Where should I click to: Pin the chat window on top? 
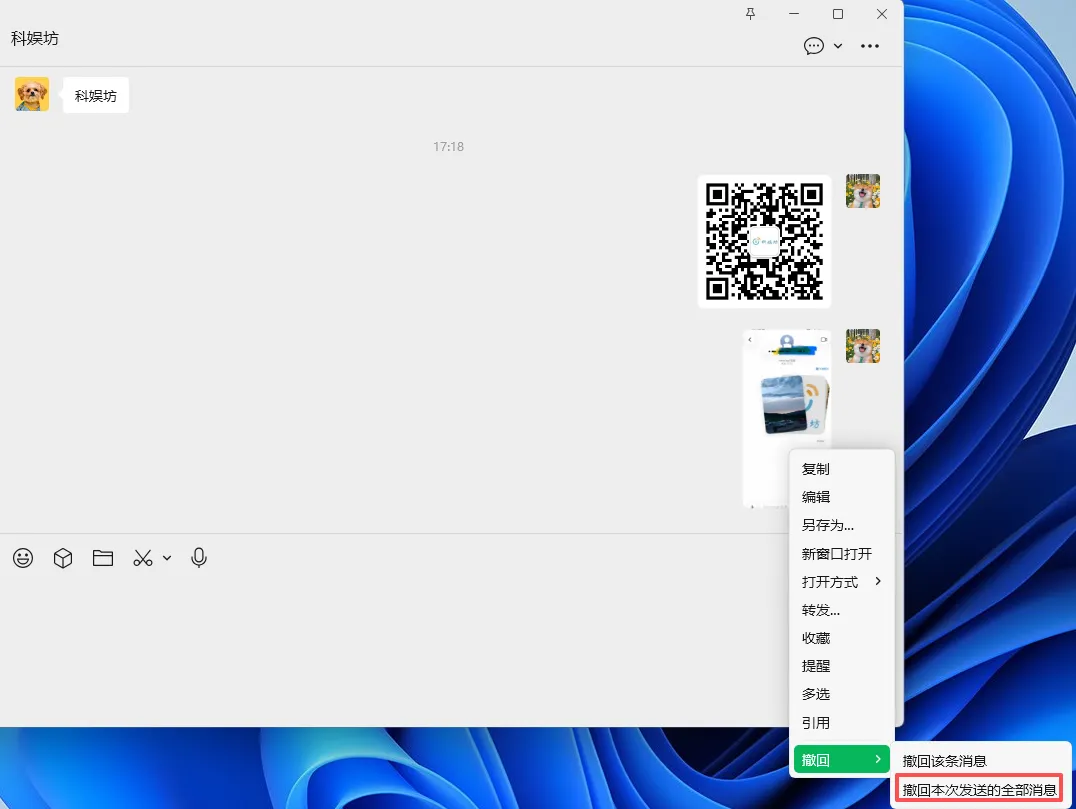[750, 14]
